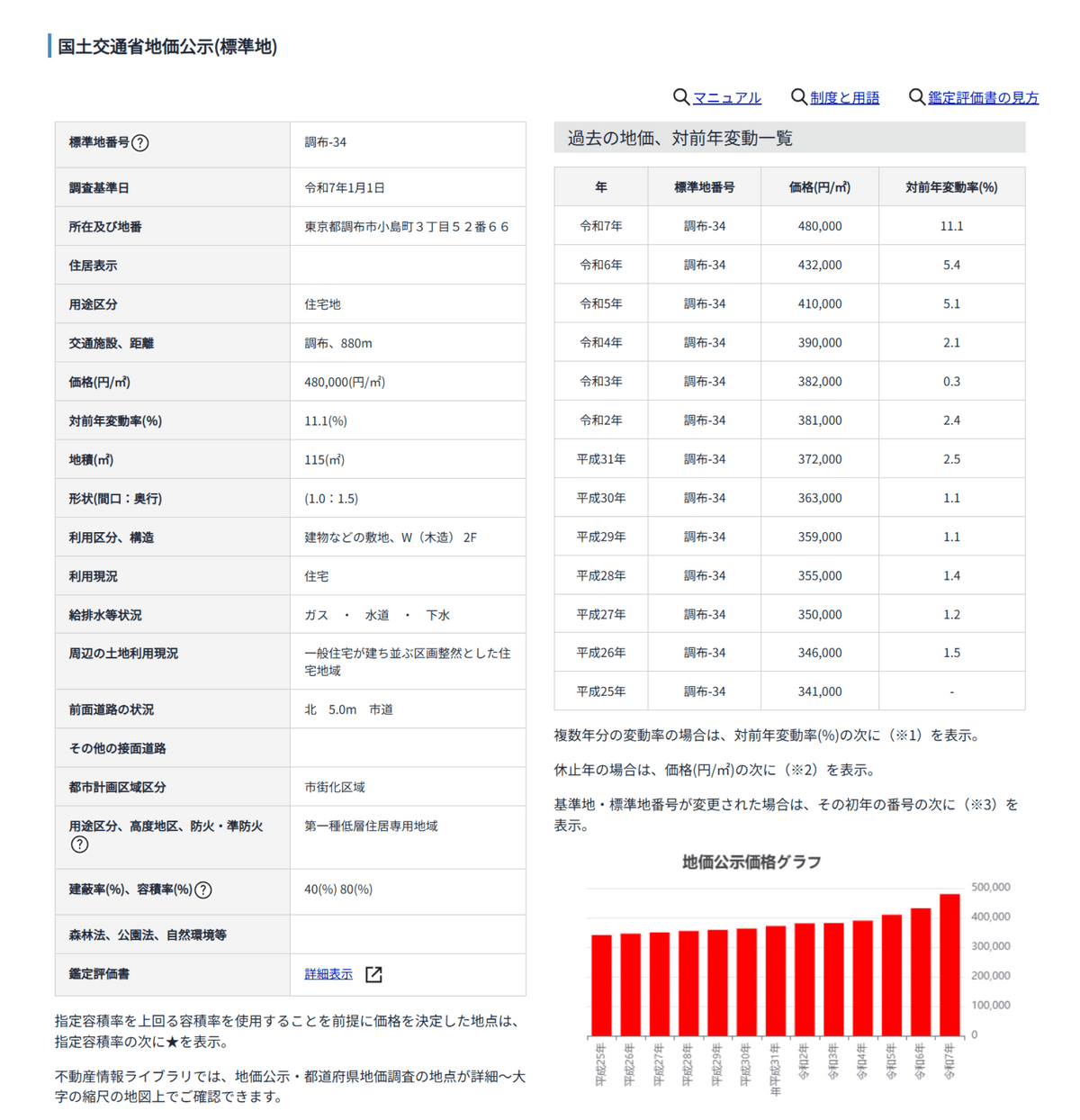1080x1120 pixels.
Task: Click help icon next to 建蔽率(%)、容積率(%)
Action: pyautogui.click(x=203, y=890)
